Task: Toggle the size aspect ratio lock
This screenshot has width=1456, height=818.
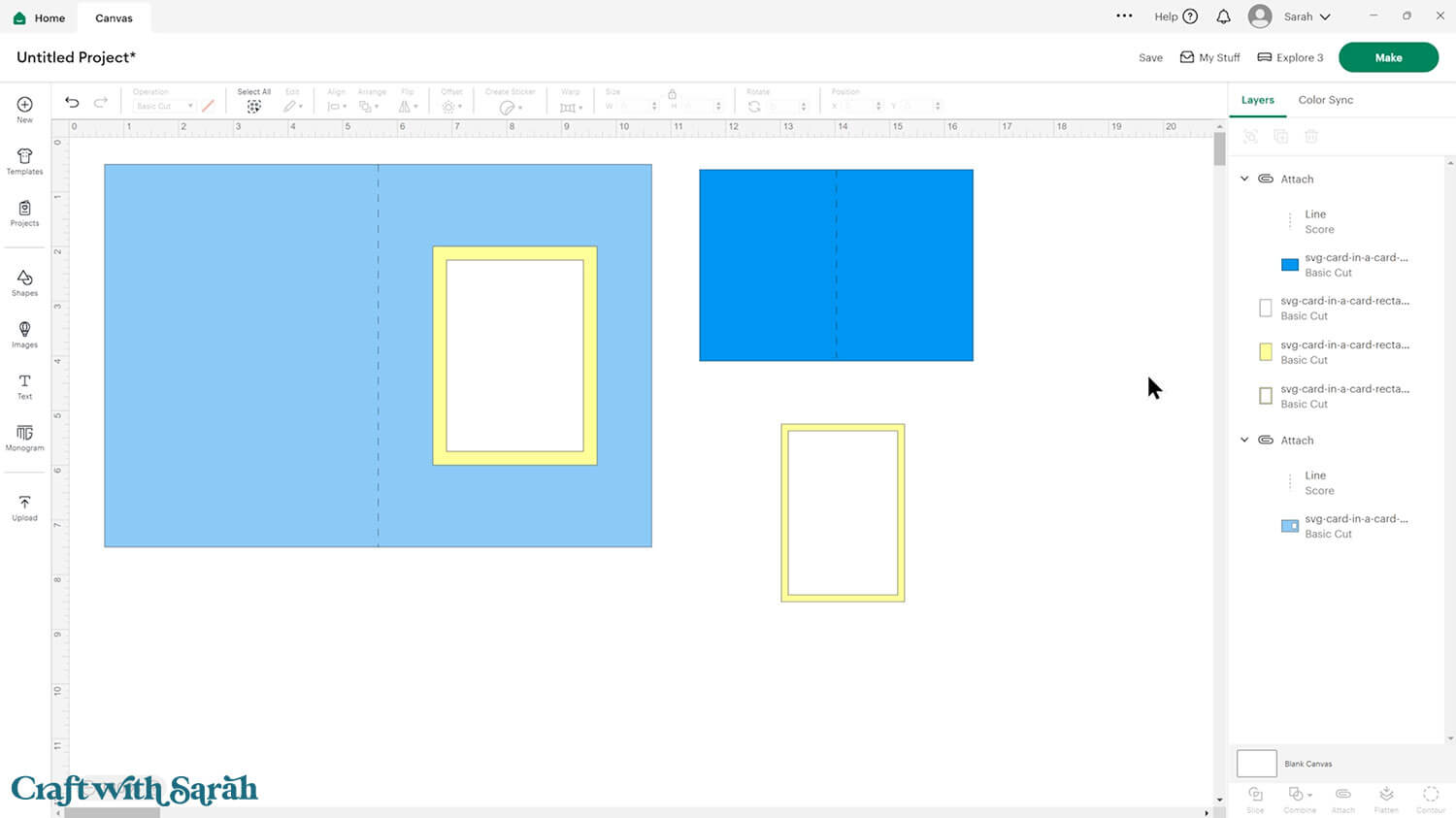Action: pyautogui.click(x=672, y=94)
